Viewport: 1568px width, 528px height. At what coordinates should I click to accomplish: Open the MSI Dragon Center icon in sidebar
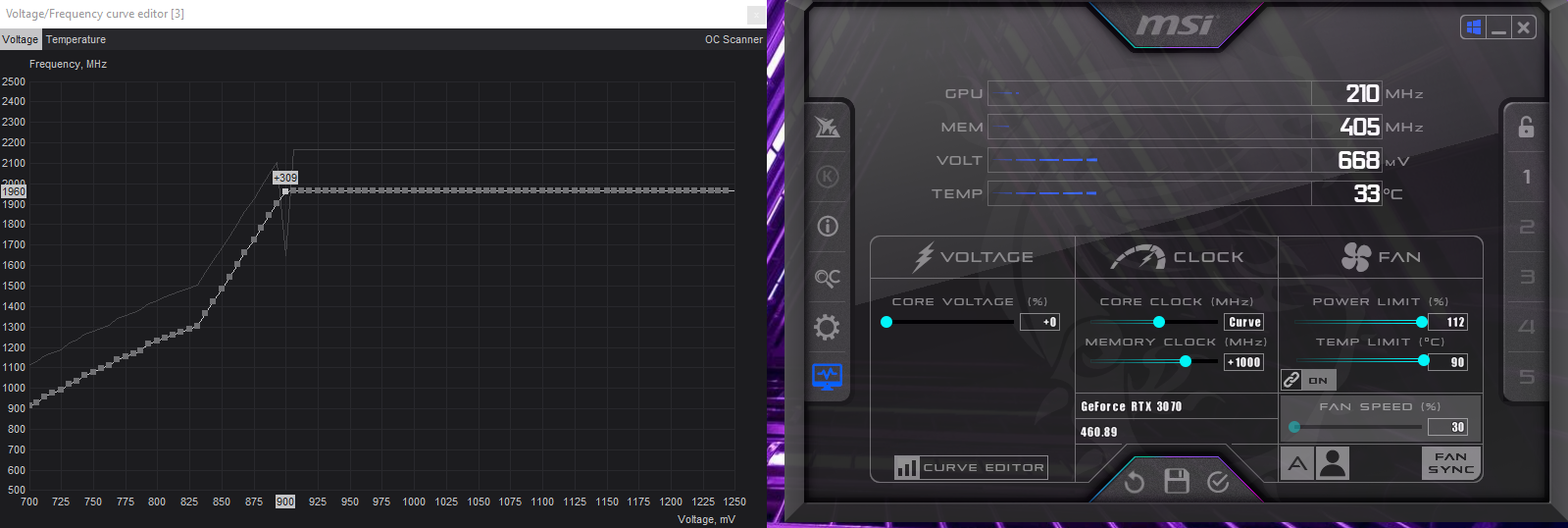pos(828,127)
